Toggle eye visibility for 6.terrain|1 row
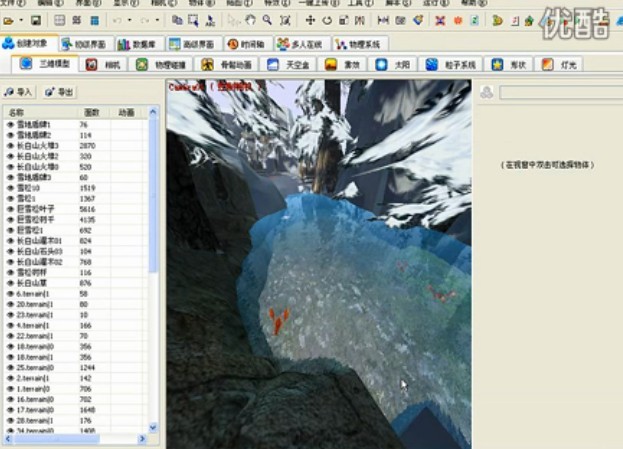 [11, 294]
